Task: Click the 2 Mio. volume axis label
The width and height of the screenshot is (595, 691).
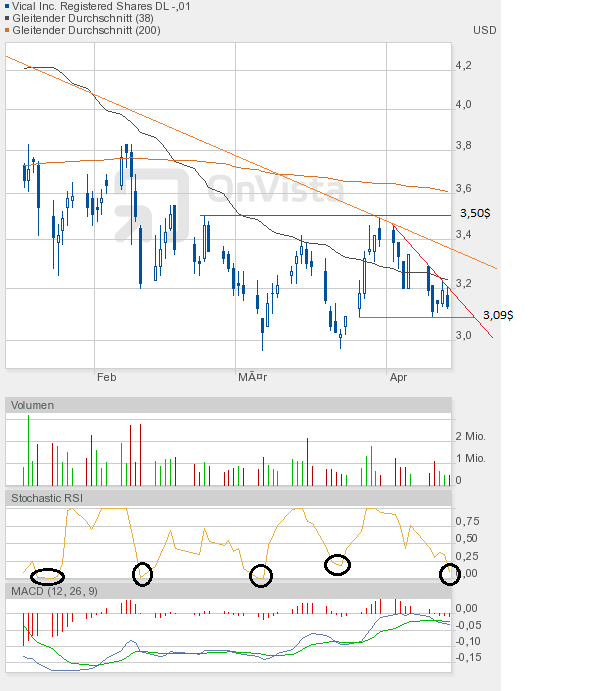Action: pos(470,436)
